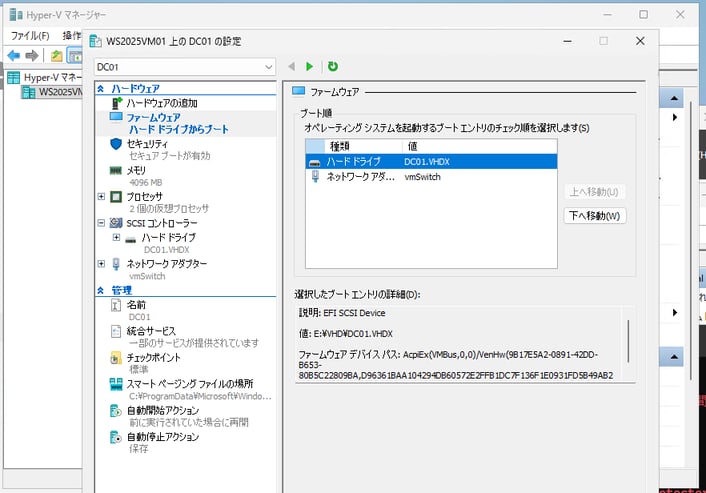Click the grayed Previous arrow in settings toolbar

[x=291, y=67]
